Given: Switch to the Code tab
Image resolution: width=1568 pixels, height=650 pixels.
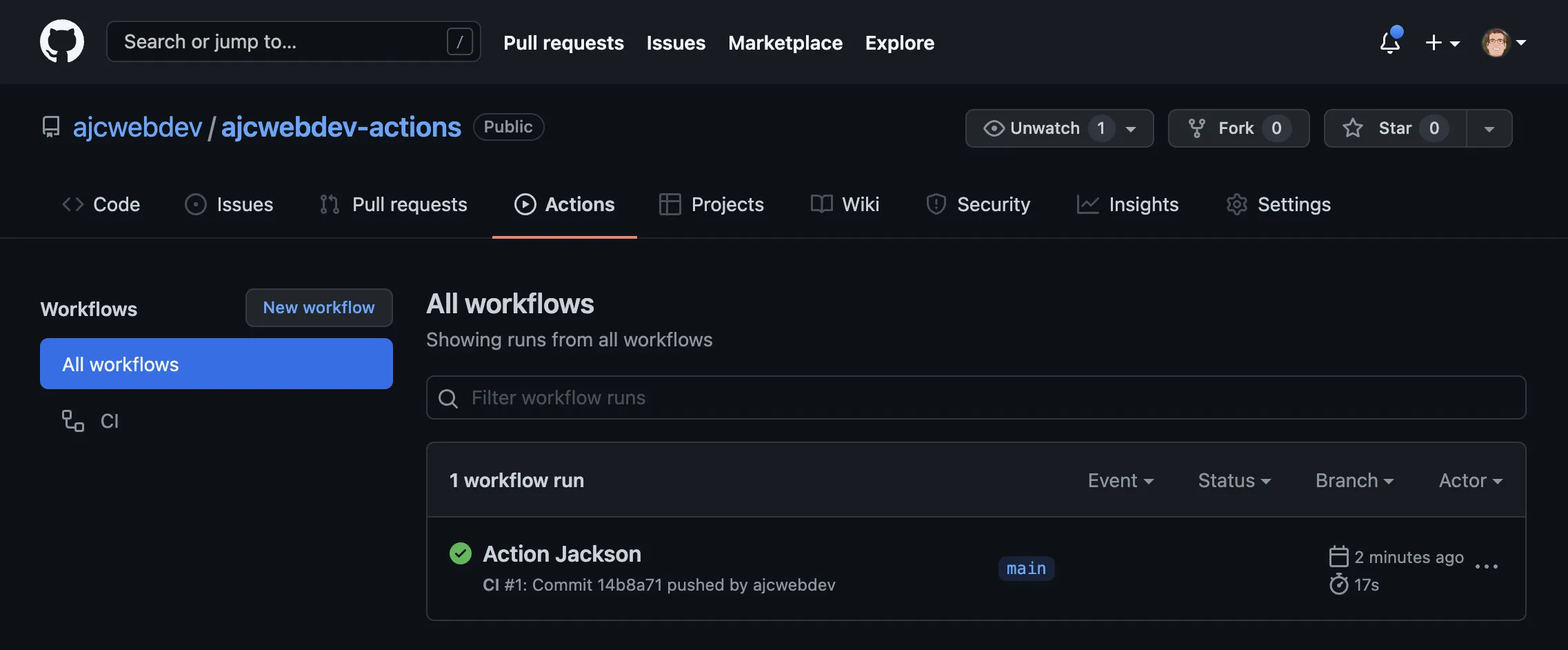Looking at the screenshot, I should tap(101, 204).
